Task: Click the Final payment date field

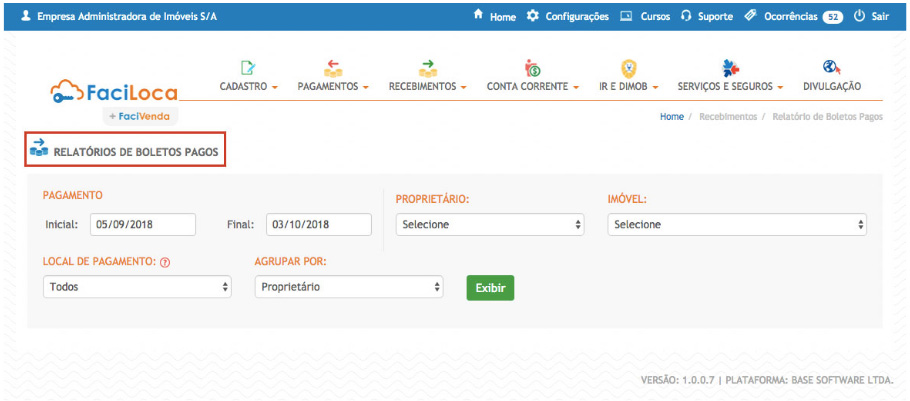Action: click(318, 225)
